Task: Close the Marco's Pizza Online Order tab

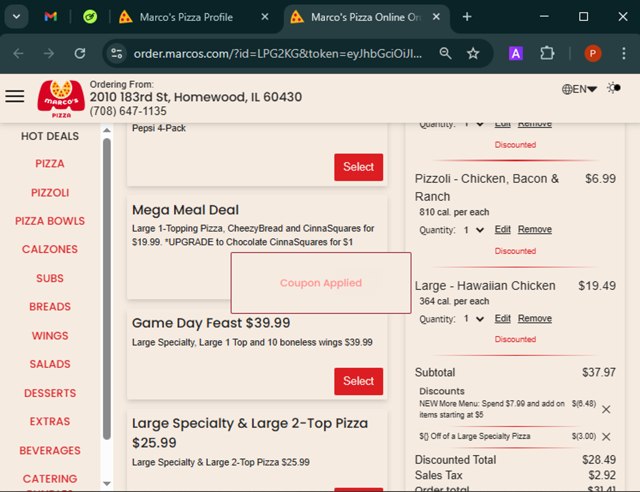Action: tap(436, 17)
